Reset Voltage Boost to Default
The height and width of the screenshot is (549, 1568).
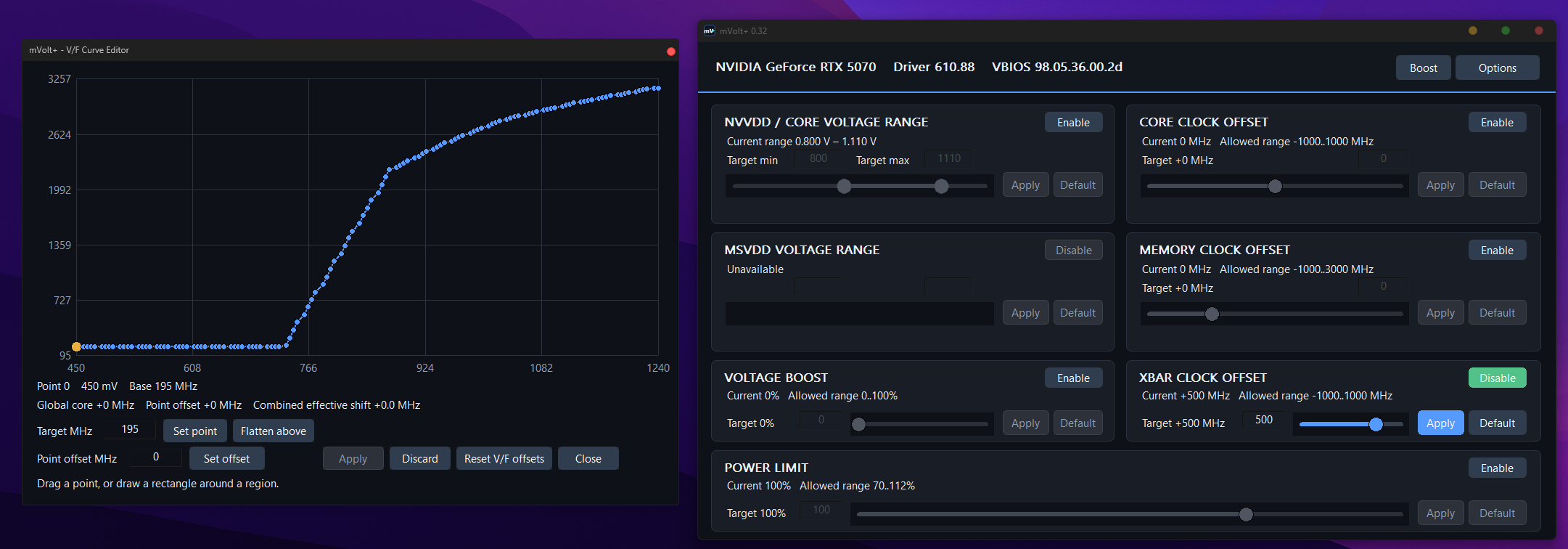[1078, 423]
